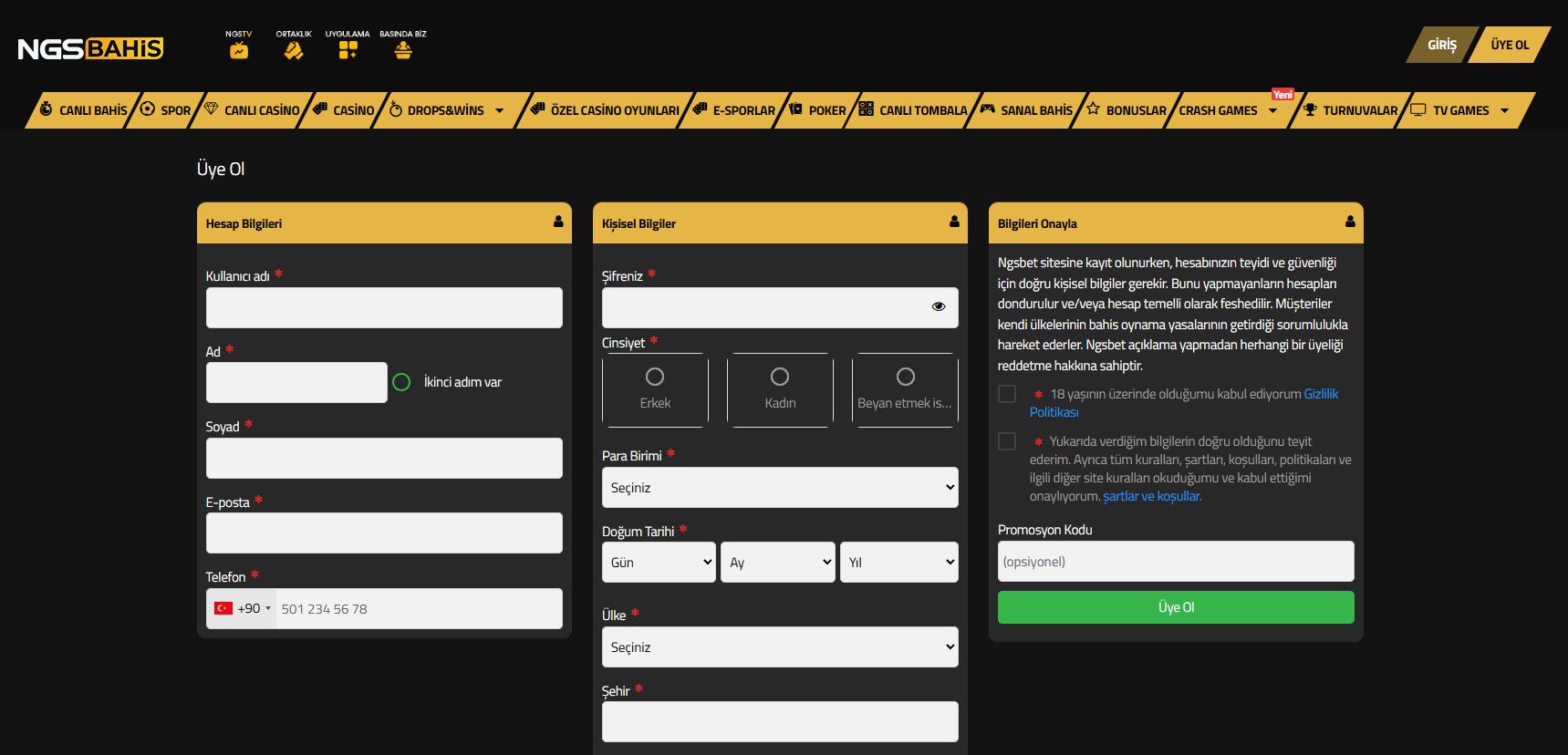Click the NGSTV icon in header
This screenshot has width=1568, height=755.
[x=239, y=50]
